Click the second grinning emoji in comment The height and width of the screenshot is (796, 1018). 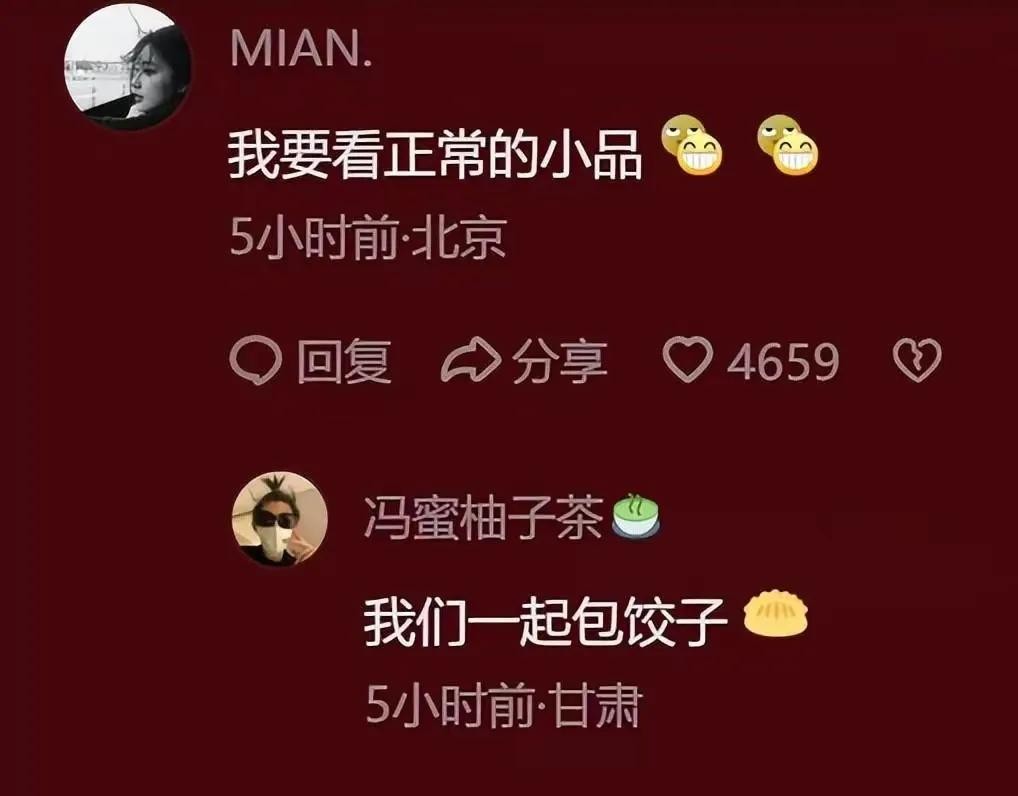(x=788, y=145)
